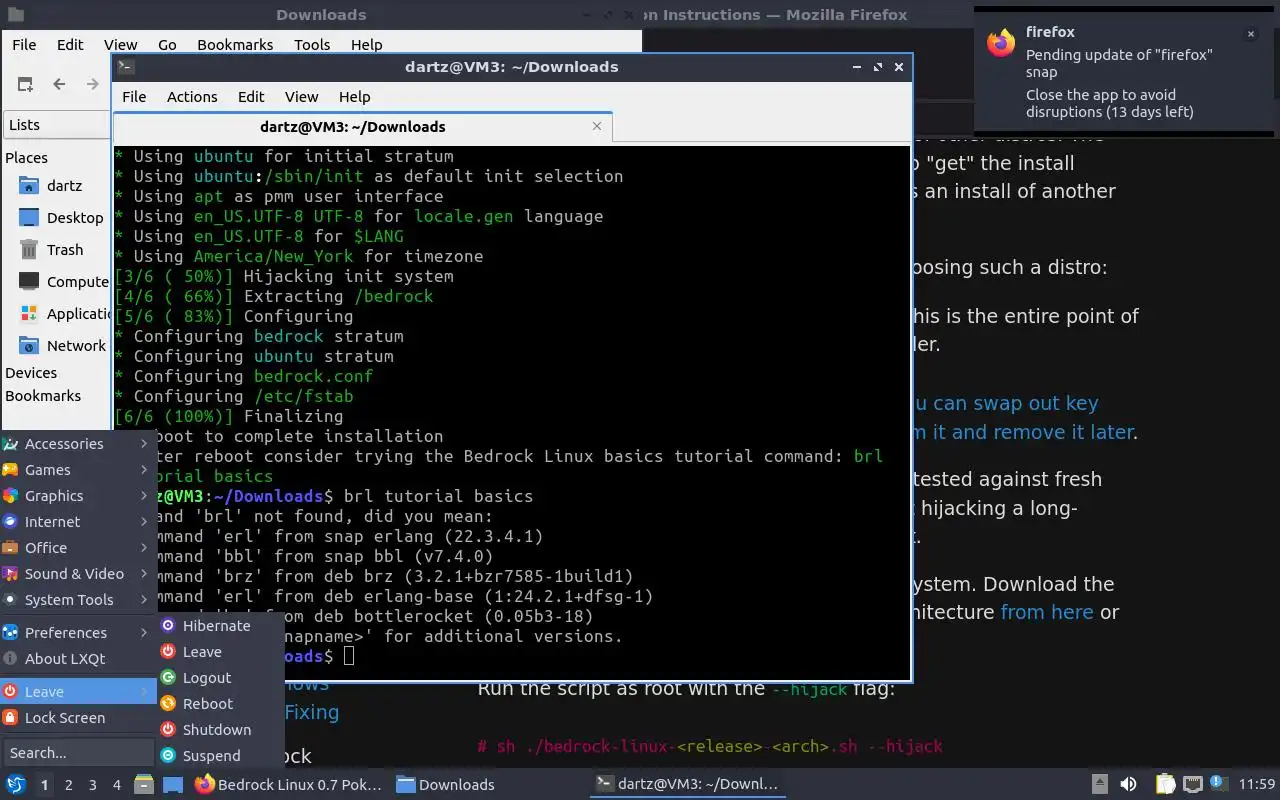The height and width of the screenshot is (800, 1280).
Task: Open About LXQt menu entry
Action: pyautogui.click(x=77, y=659)
